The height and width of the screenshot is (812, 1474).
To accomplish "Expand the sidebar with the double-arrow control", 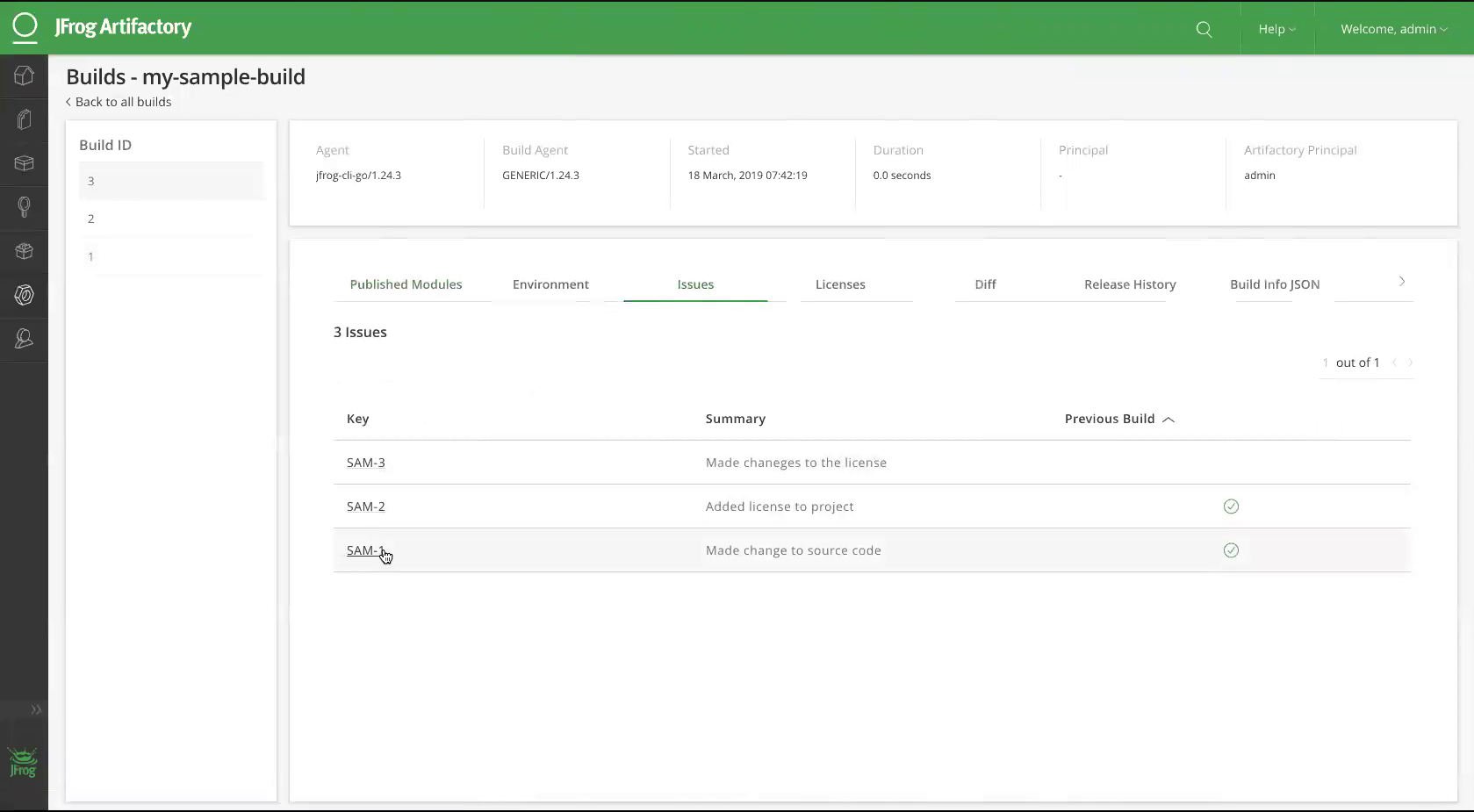I will (x=36, y=710).
